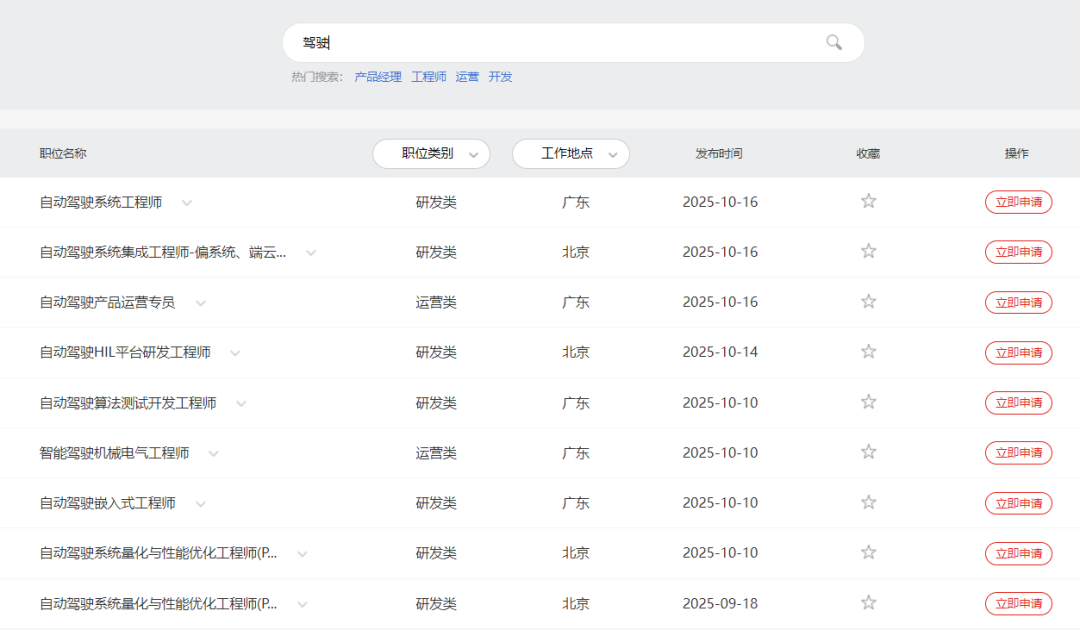Click star icon for 自动驾驶嵌入式工程师
This screenshot has height=630, width=1080.
[868, 502]
